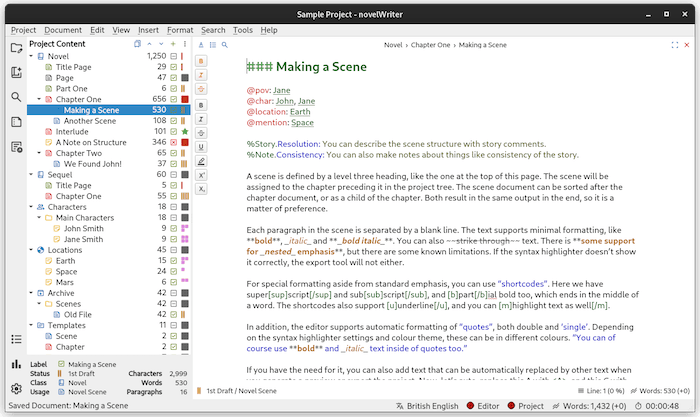Open the Project Tree view in sidebar
The height and width of the screenshot is (417, 700).
[17, 48]
